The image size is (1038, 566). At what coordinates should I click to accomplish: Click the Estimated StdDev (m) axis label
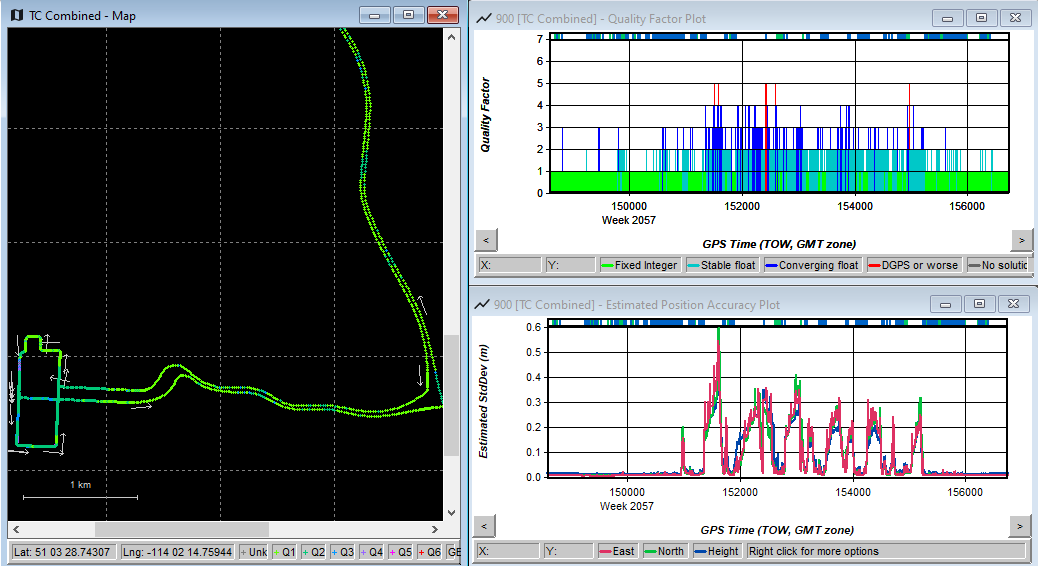483,401
